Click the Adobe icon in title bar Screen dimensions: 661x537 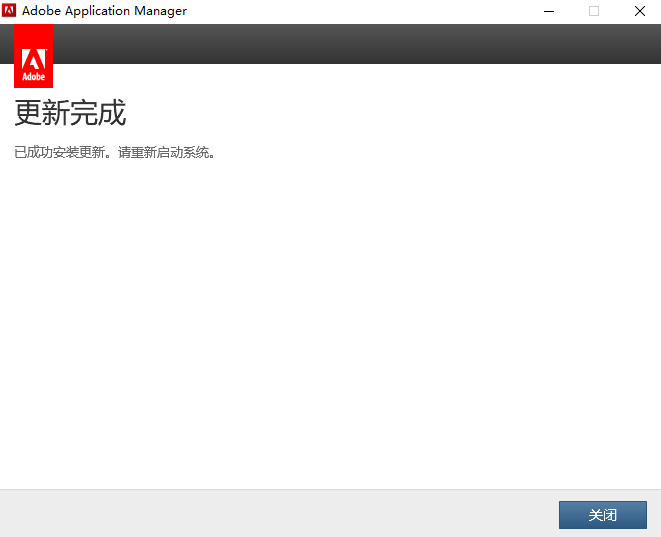point(9,11)
